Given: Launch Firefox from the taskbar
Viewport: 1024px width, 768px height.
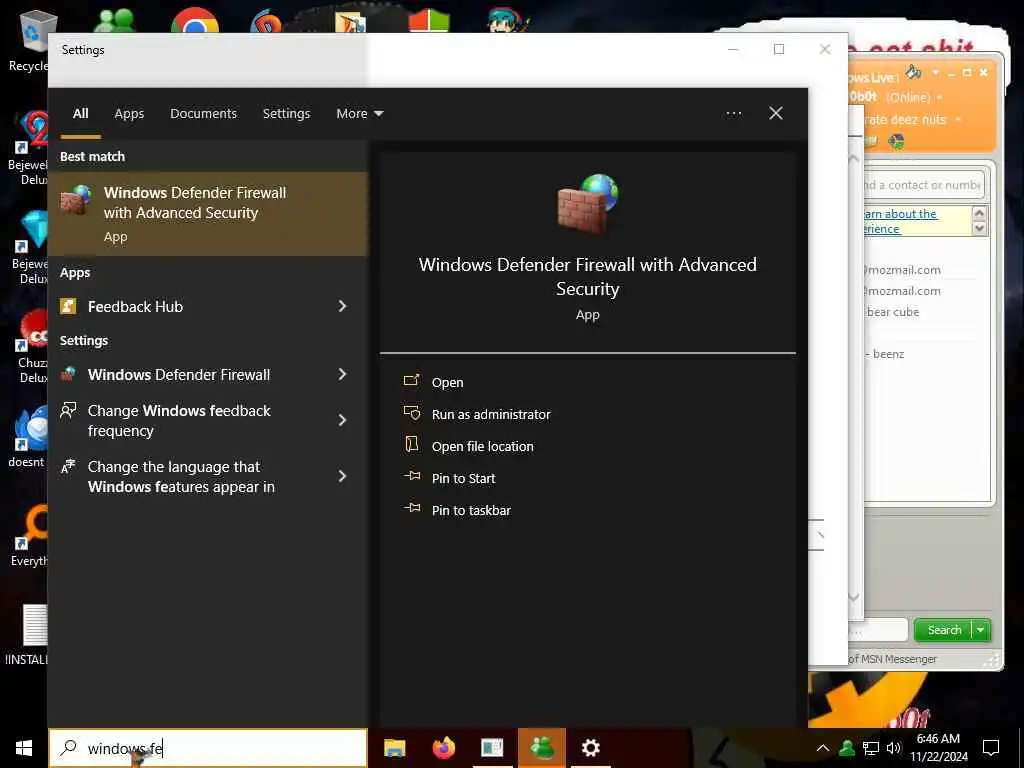Looking at the screenshot, I should [443, 748].
